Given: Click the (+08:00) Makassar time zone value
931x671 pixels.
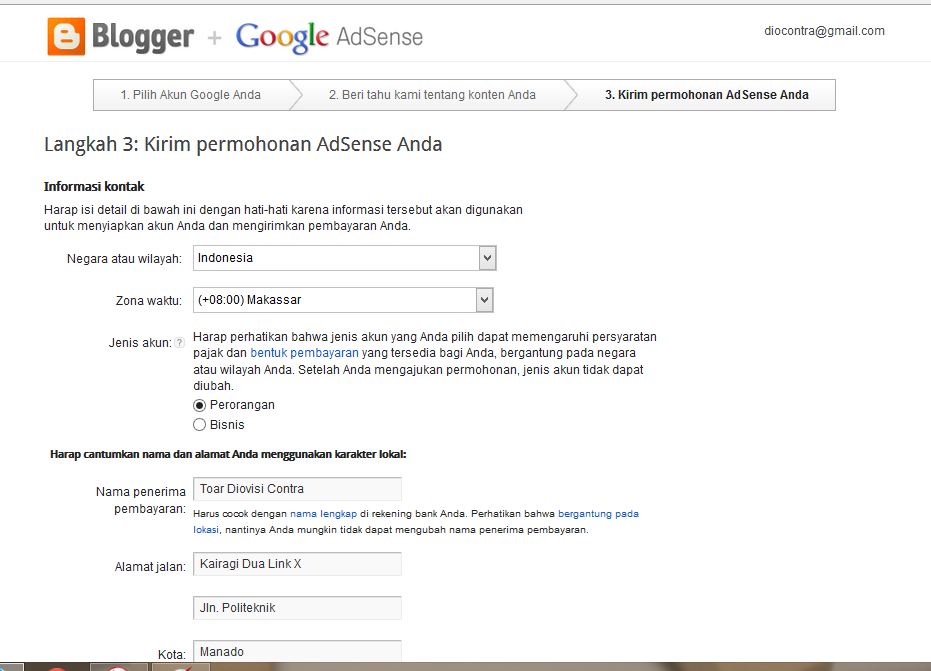Looking at the screenshot, I should [x=249, y=300].
